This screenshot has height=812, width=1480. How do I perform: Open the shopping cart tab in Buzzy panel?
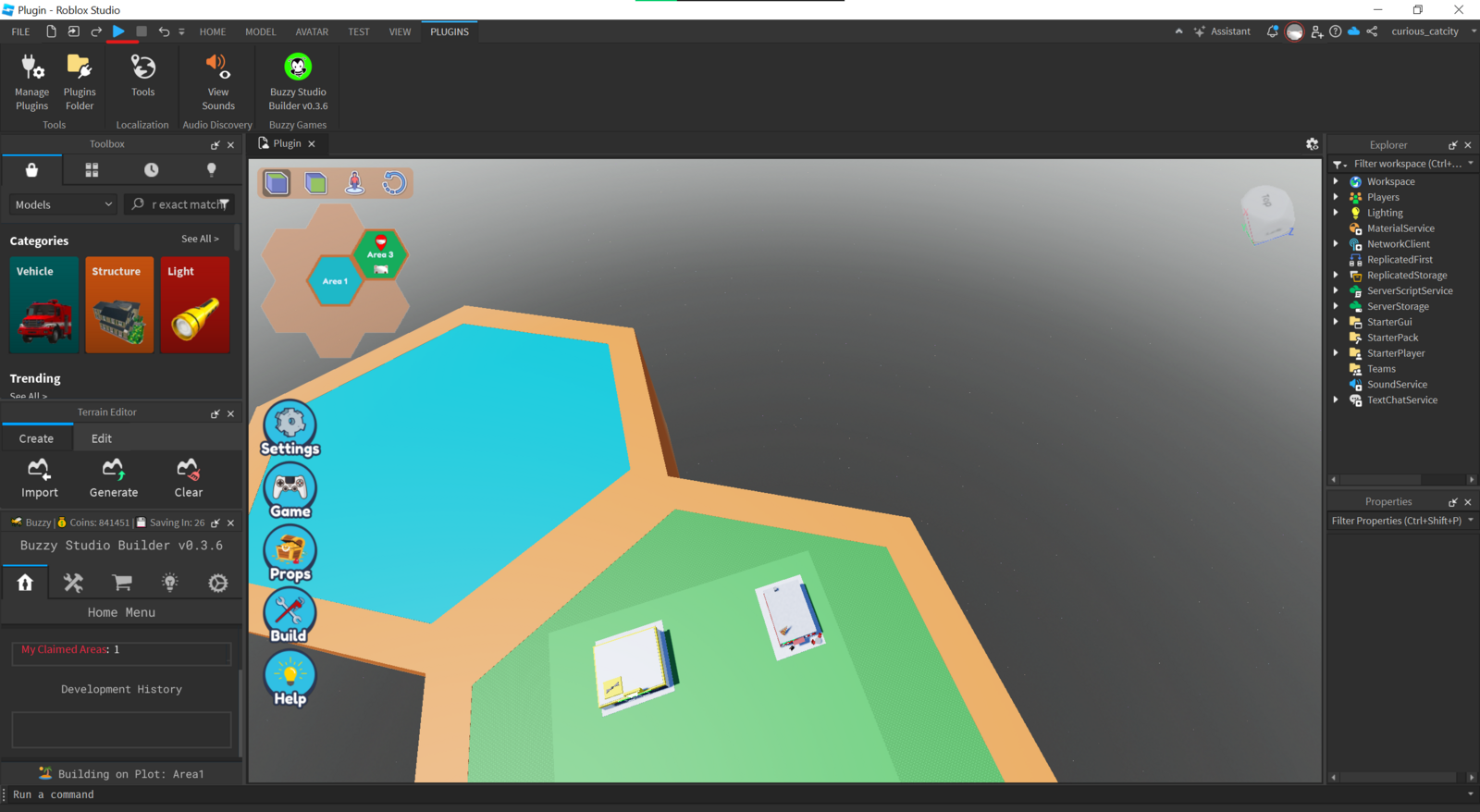[x=121, y=583]
